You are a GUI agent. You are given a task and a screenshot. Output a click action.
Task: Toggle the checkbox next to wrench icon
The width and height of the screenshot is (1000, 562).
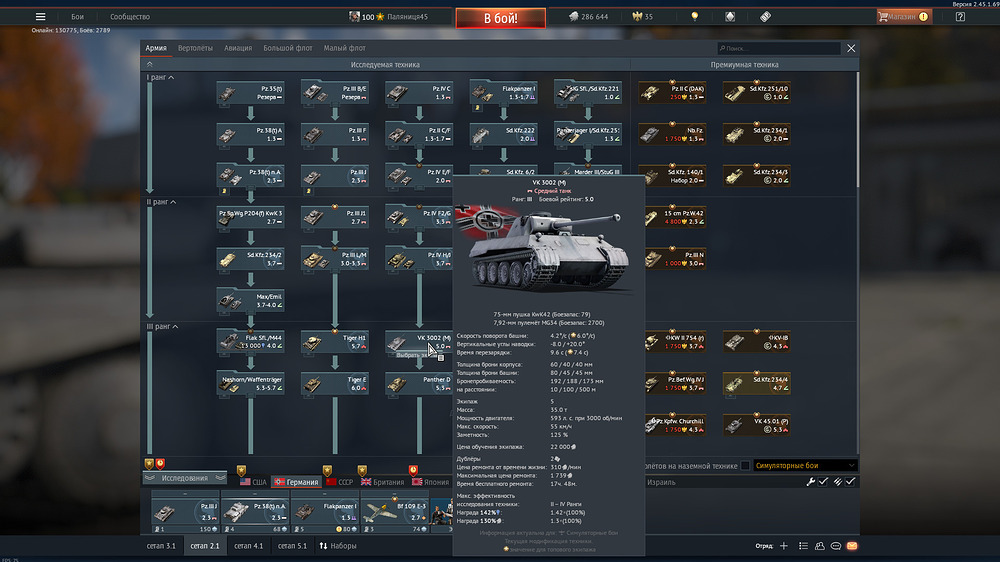pos(823,482)
